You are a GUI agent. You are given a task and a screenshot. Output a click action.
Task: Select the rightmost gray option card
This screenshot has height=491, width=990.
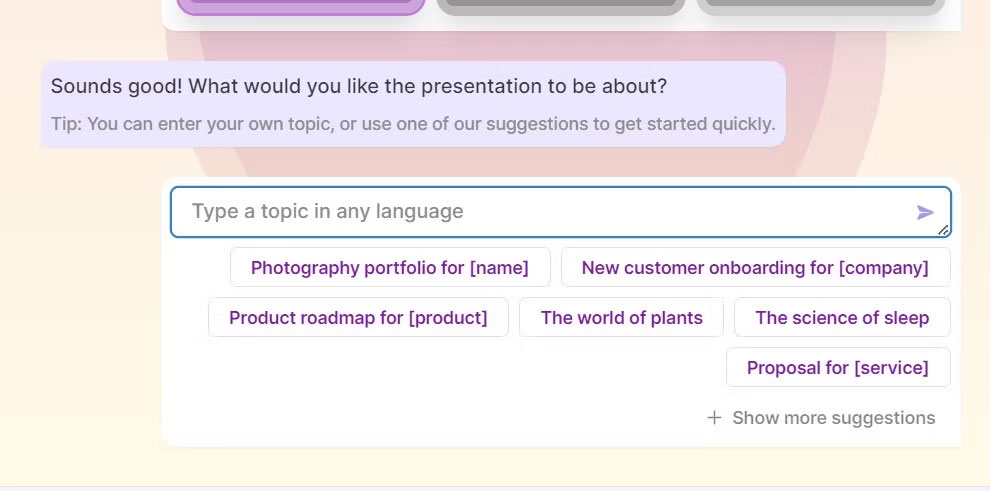coord(821,6)
